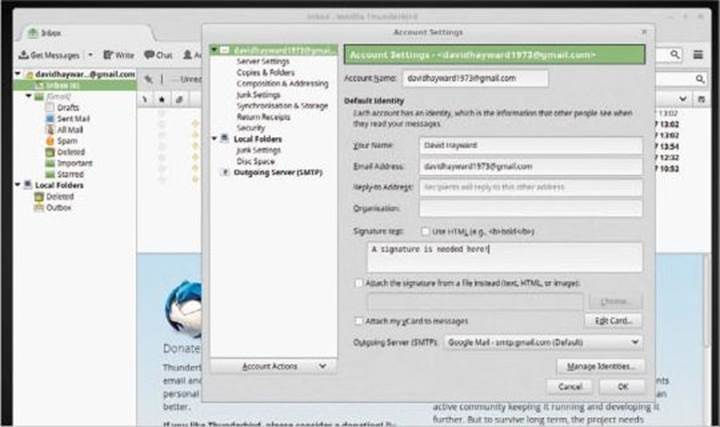The height and width of the screenshot is (427, 720).
Task: Select Return Receipts settings
Action: [x=263, y=117]
